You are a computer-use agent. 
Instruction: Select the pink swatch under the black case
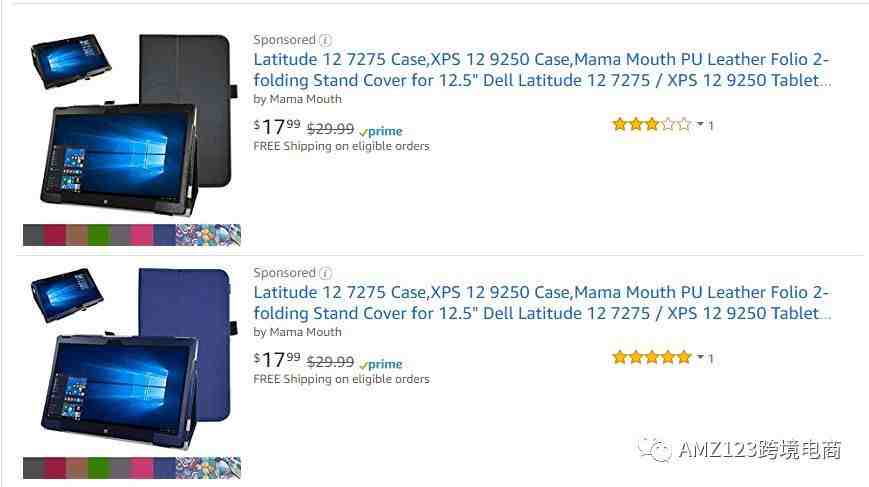tap(142, 235)
